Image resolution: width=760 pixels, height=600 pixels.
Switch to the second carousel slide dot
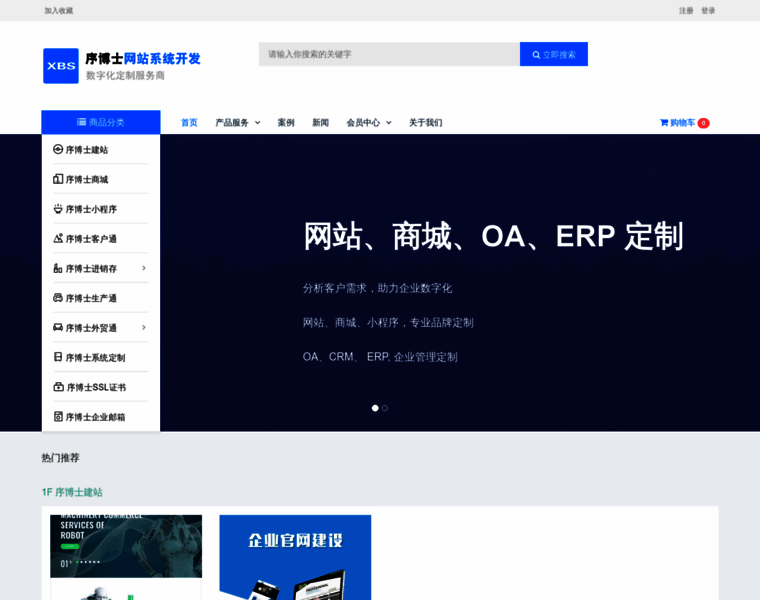click(385, 408)
